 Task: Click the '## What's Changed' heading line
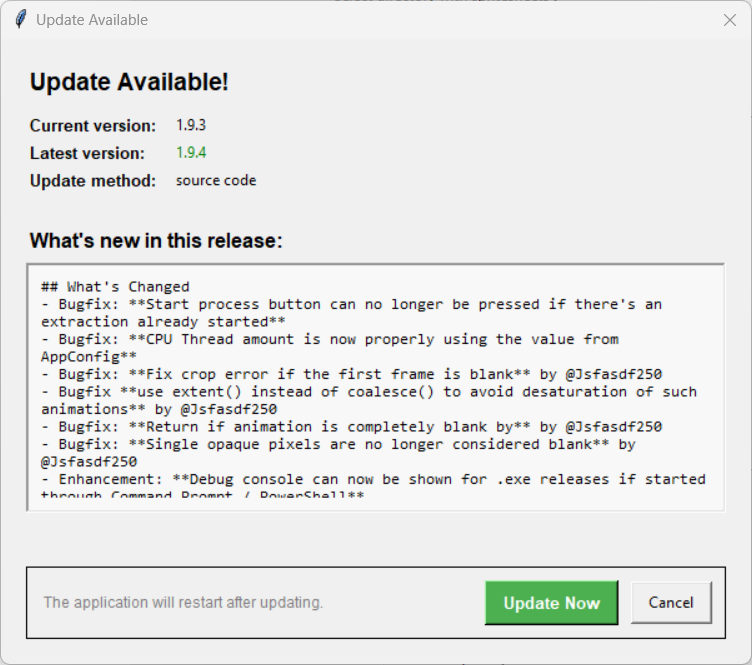115,287
